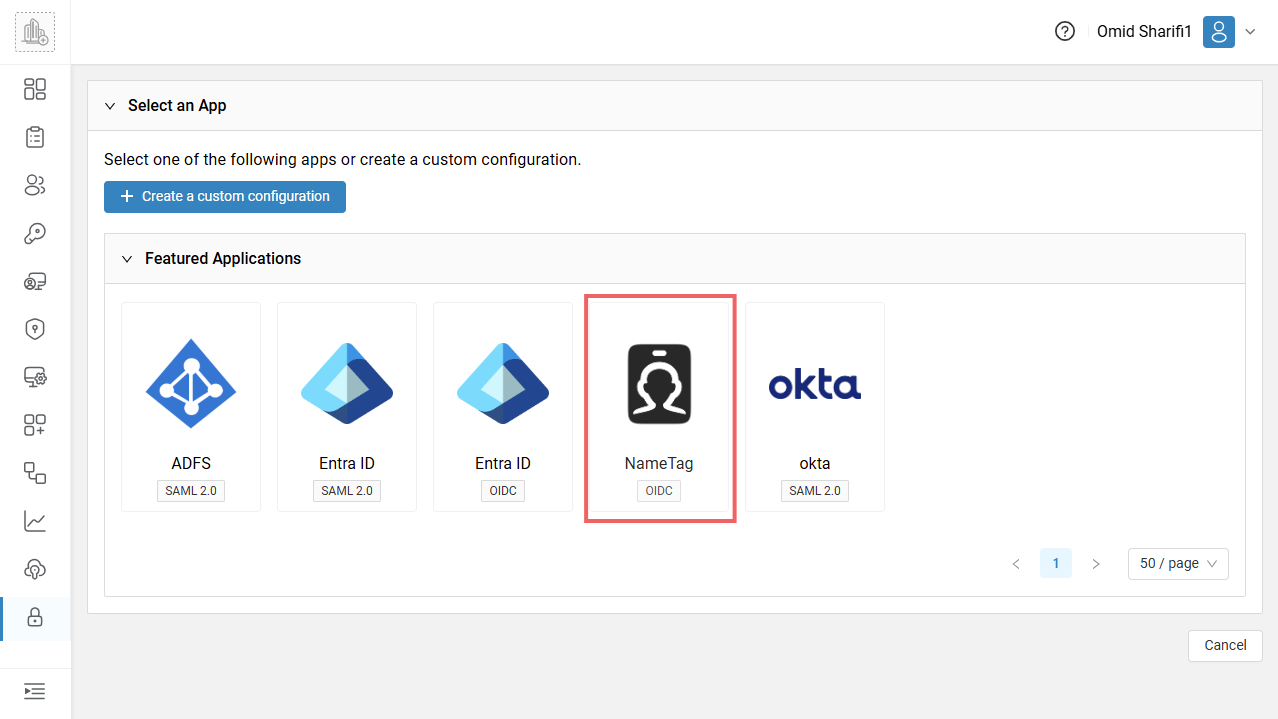The width and height of the screenshot is (1278, 719).
Task: Open the cloud key sidebar icon
Action: 35,569
